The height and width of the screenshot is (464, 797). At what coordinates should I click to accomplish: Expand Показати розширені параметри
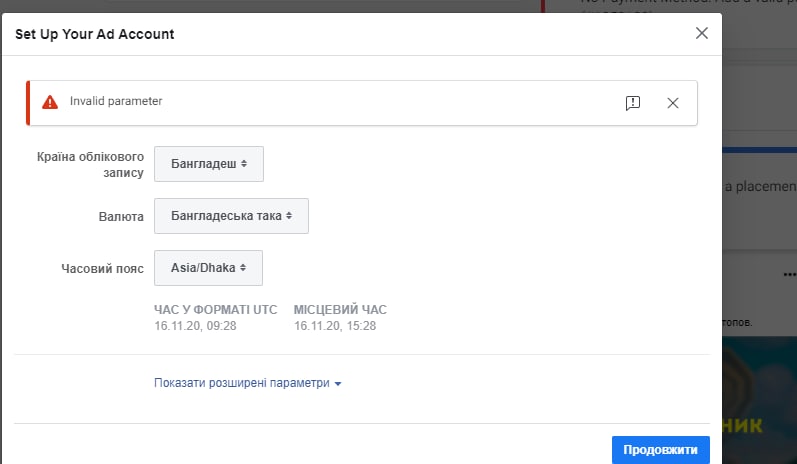point(248,383)
